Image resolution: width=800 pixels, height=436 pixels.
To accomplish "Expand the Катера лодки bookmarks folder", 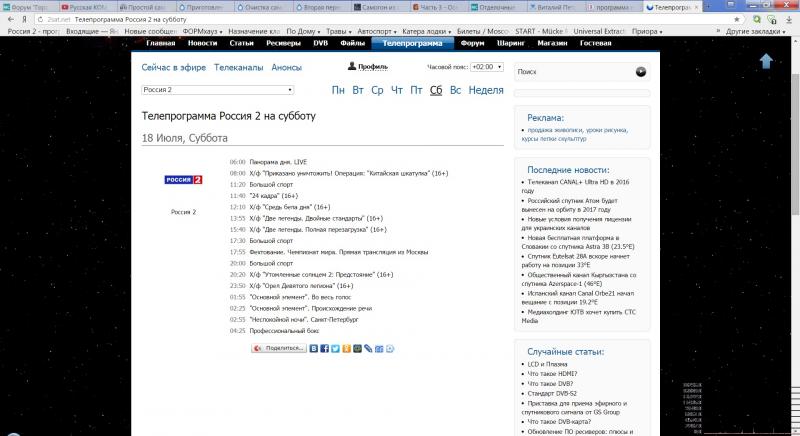I will coord(427,32).
